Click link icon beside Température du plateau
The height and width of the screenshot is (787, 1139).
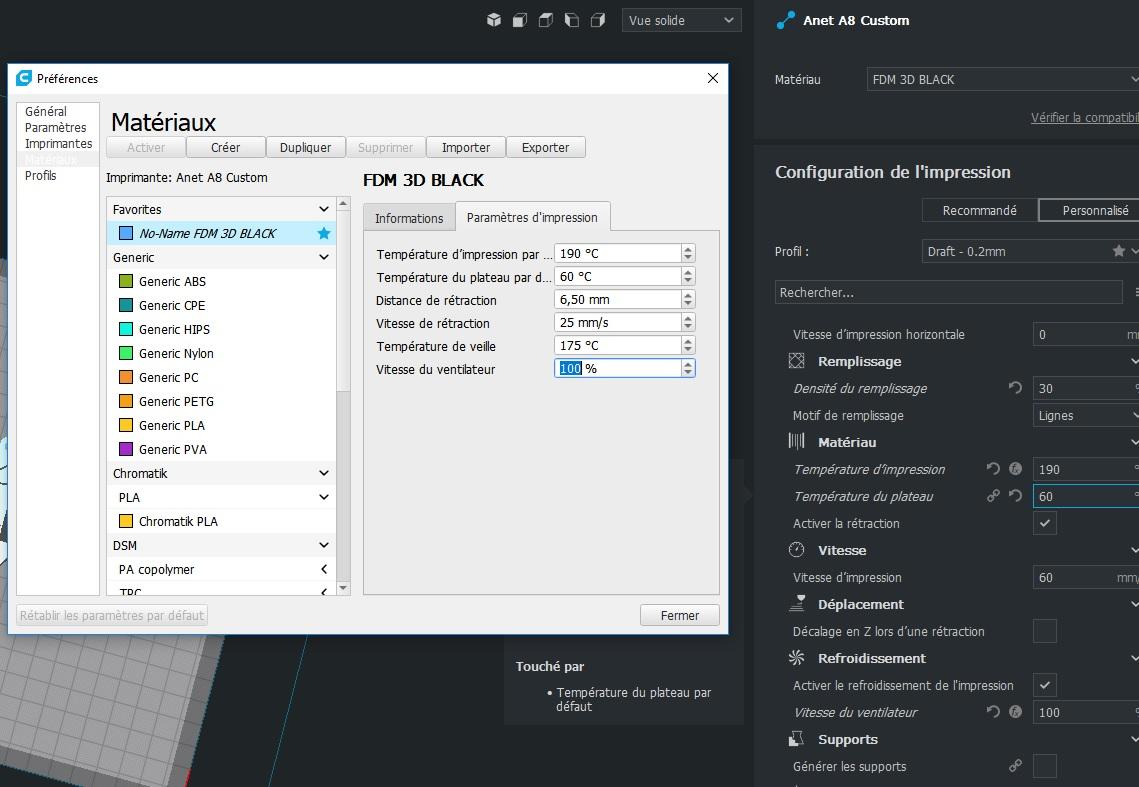pos(993,496)
